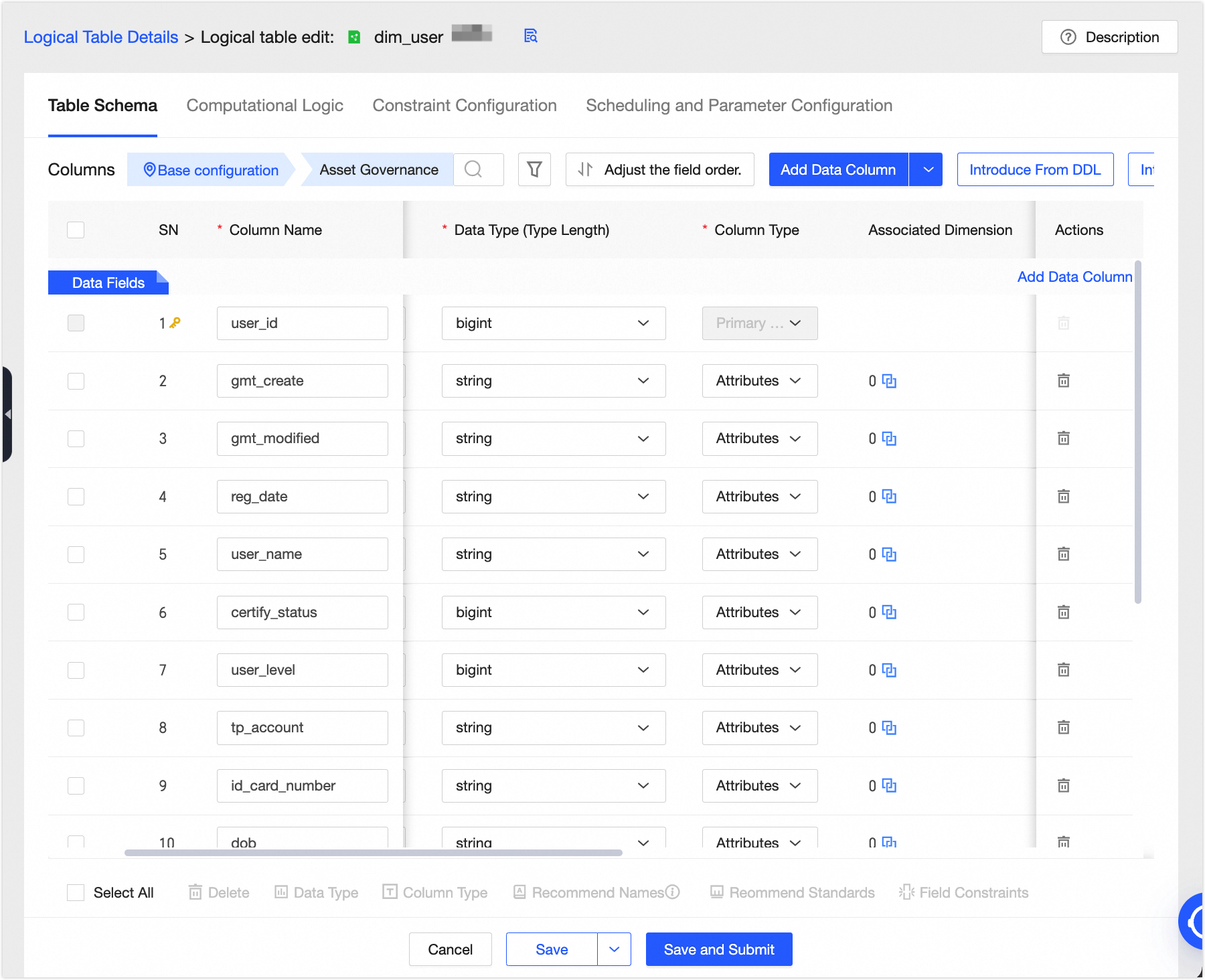Toggle the header select-all checkbox in table

click(76, 230)
